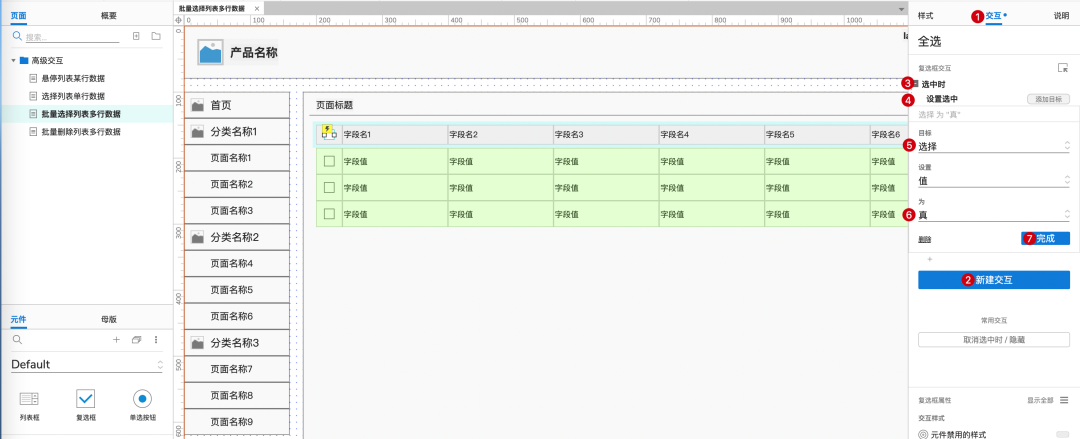This screenshot has width=1080, height=439.
Task: Click the image icon beside 首页
Action: 198,105
